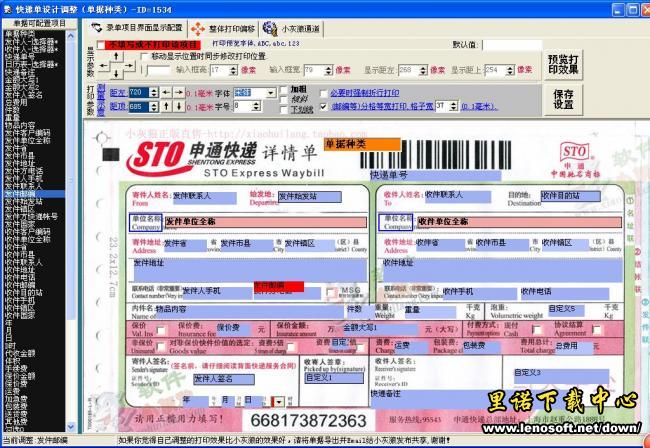
Task: Uncheck 分格等宽打印 checkbox
Action: click(323, 107)
